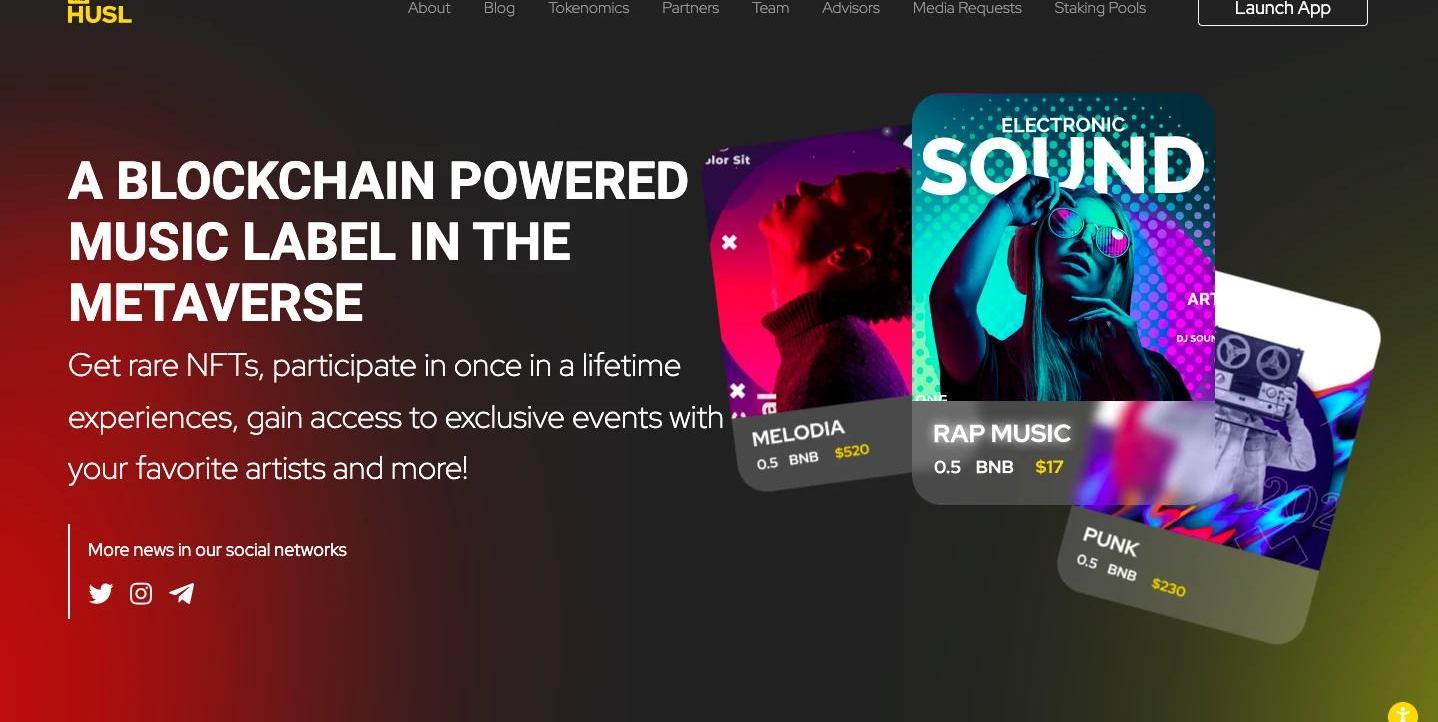Open the Partners nav link
Screen dimensions: 1438x722
690,8
